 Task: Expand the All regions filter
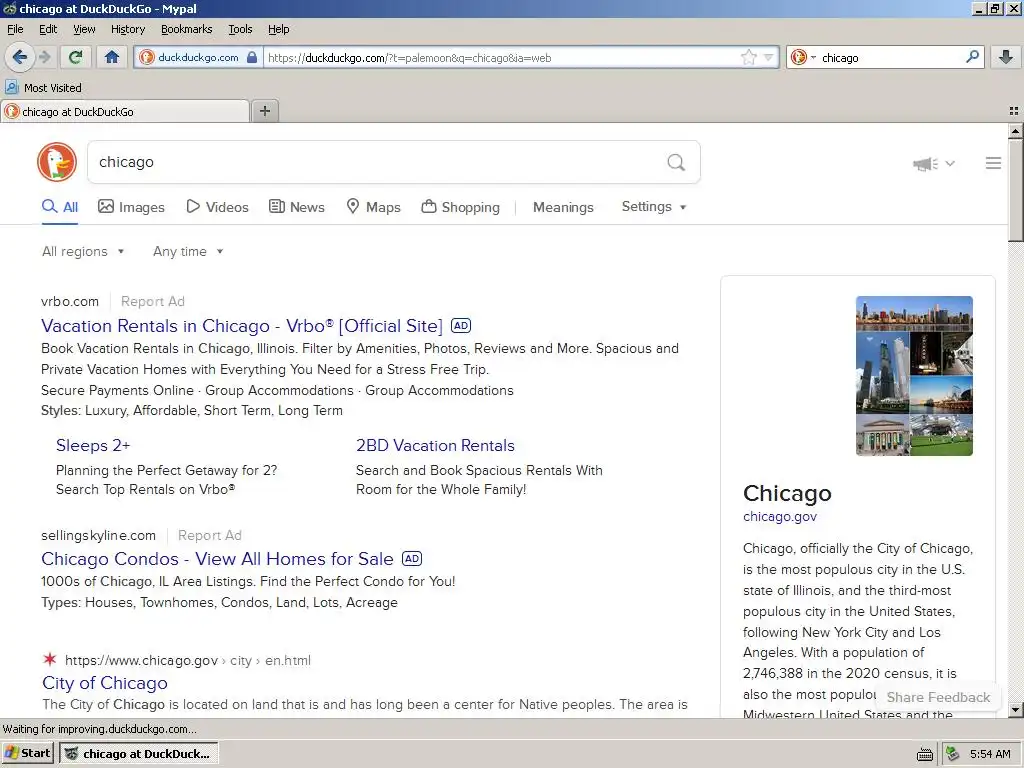click(83, 251)
